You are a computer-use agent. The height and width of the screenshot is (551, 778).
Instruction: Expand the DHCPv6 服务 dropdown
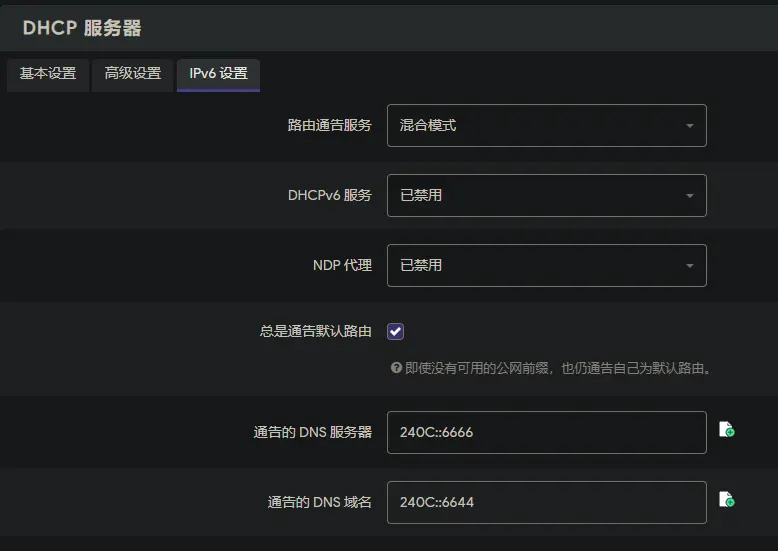click(546, 195)
